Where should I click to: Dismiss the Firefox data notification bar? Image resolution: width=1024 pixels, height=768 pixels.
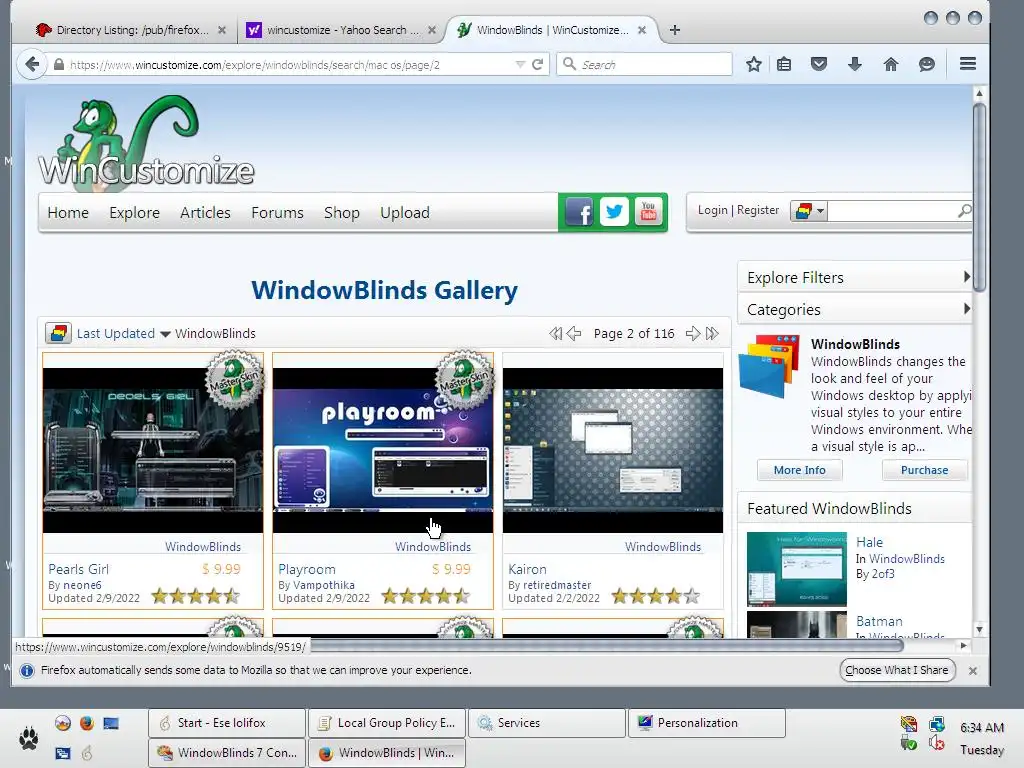972,671
